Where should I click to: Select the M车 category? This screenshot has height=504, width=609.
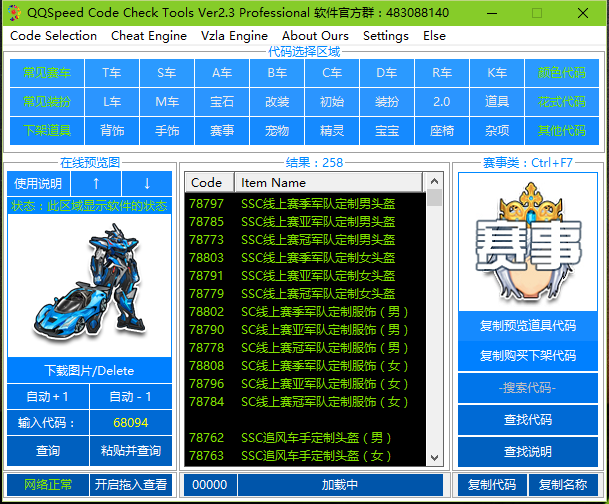click(167, 102)
